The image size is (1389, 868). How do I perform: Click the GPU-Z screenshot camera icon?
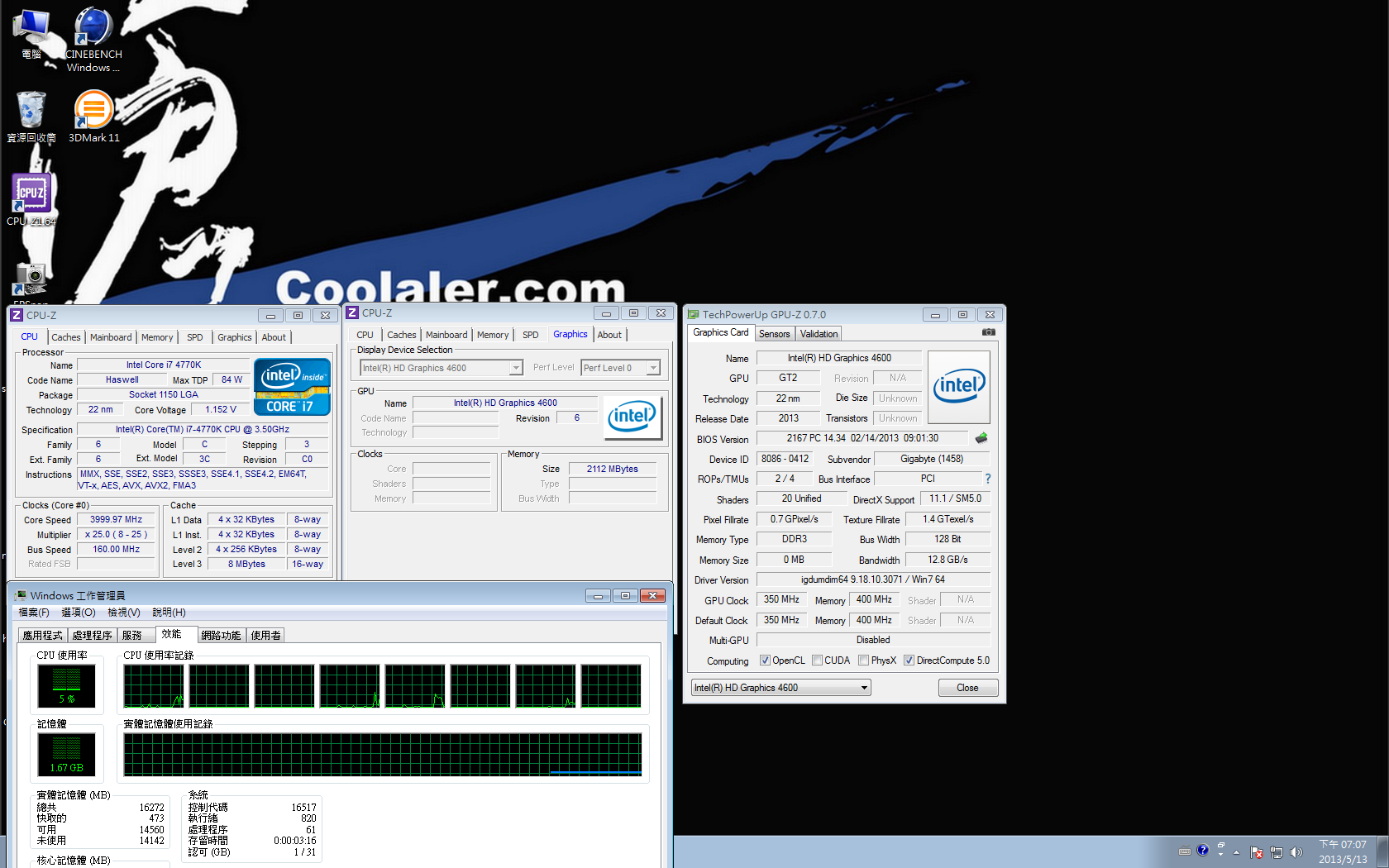click(x=988, y=332)
